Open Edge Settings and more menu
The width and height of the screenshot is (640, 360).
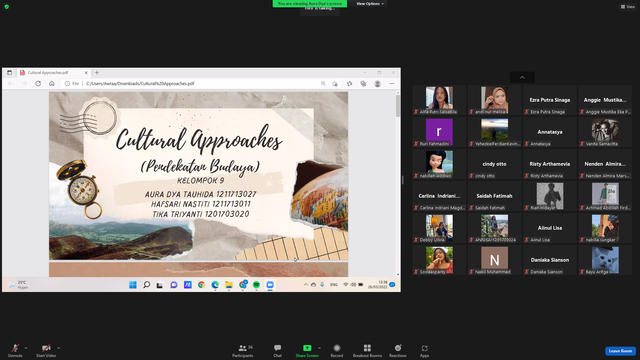point(392,83)
